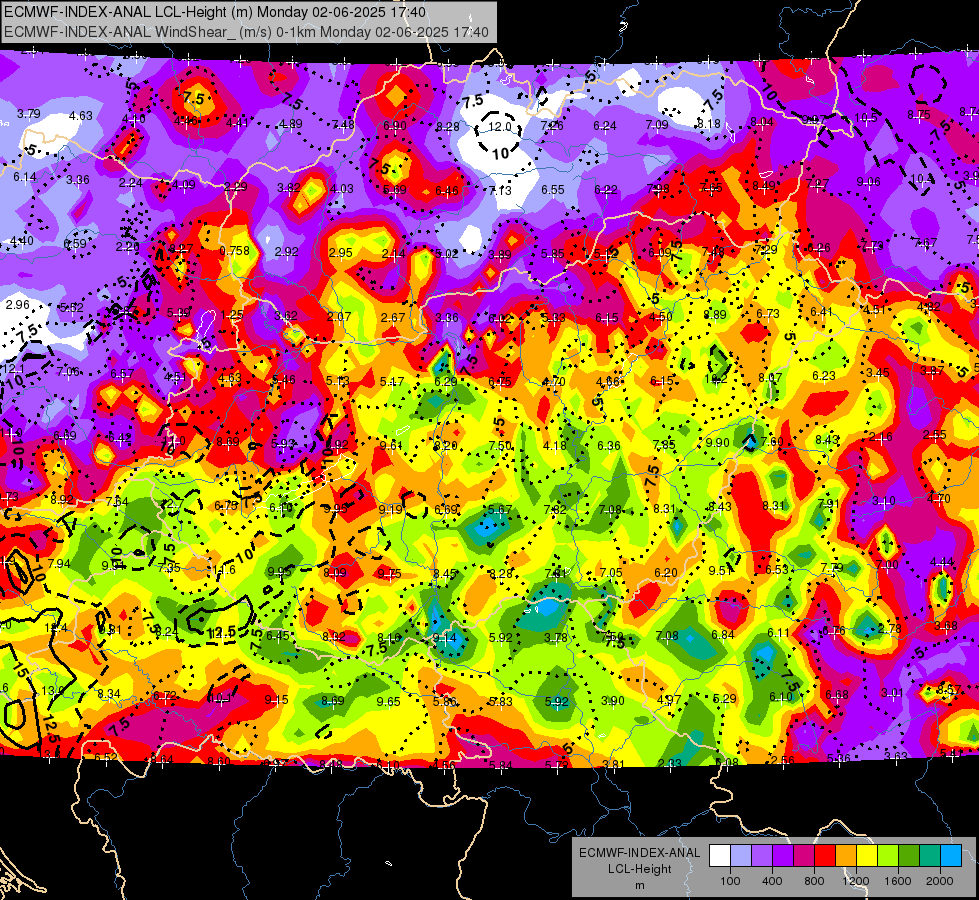Click the 3.78 value on map

[556, 638]
